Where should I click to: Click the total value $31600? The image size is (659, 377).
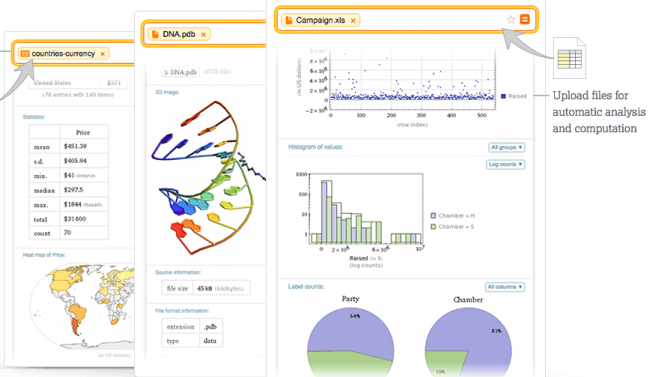[x=75, y=219]
